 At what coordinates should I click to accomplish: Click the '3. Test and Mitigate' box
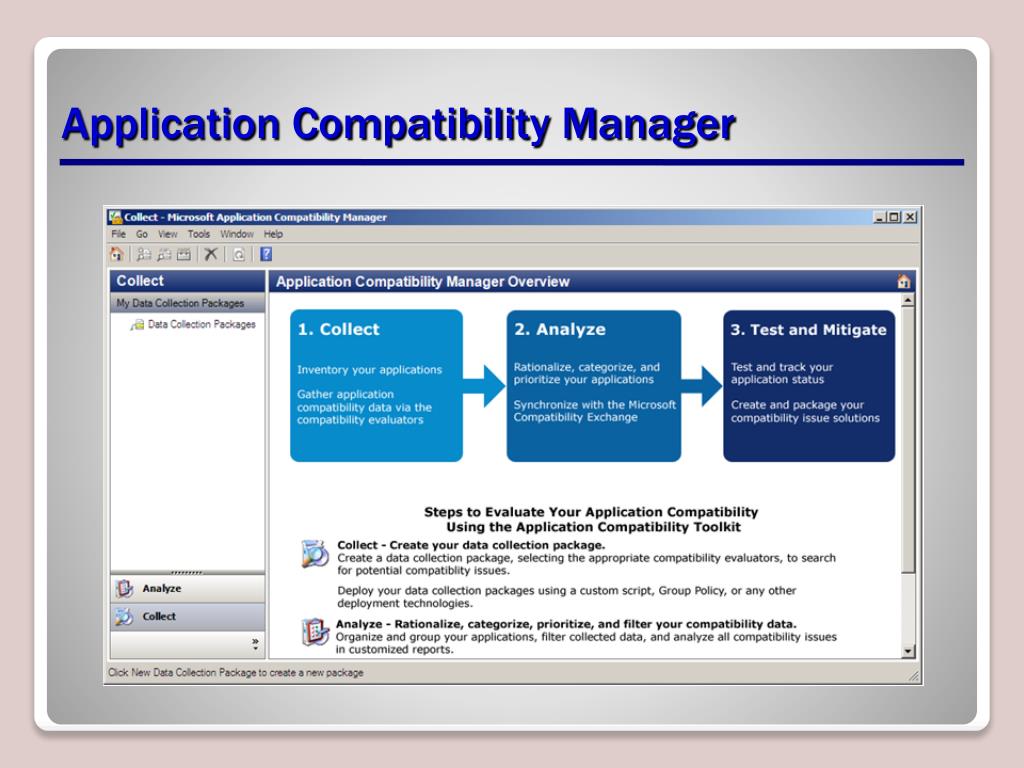tap(809, 385)
